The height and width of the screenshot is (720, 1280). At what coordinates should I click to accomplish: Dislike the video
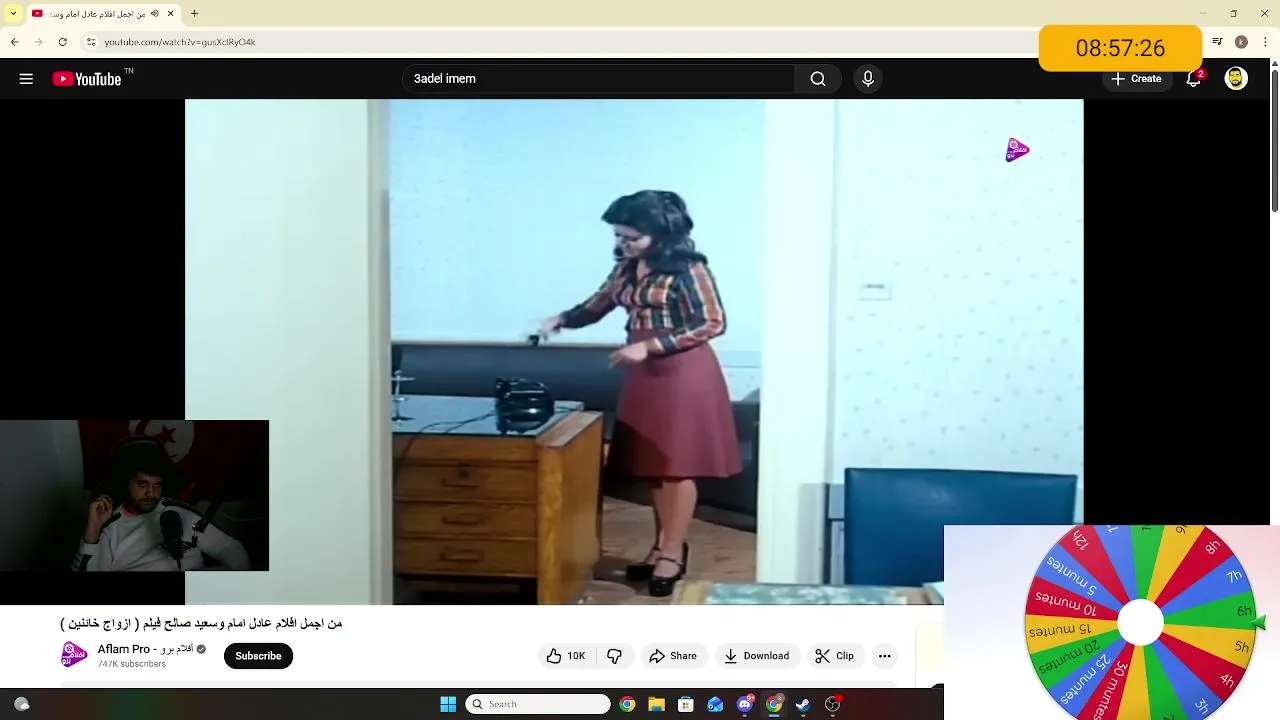pyautogui.click(x=614, y=656)
